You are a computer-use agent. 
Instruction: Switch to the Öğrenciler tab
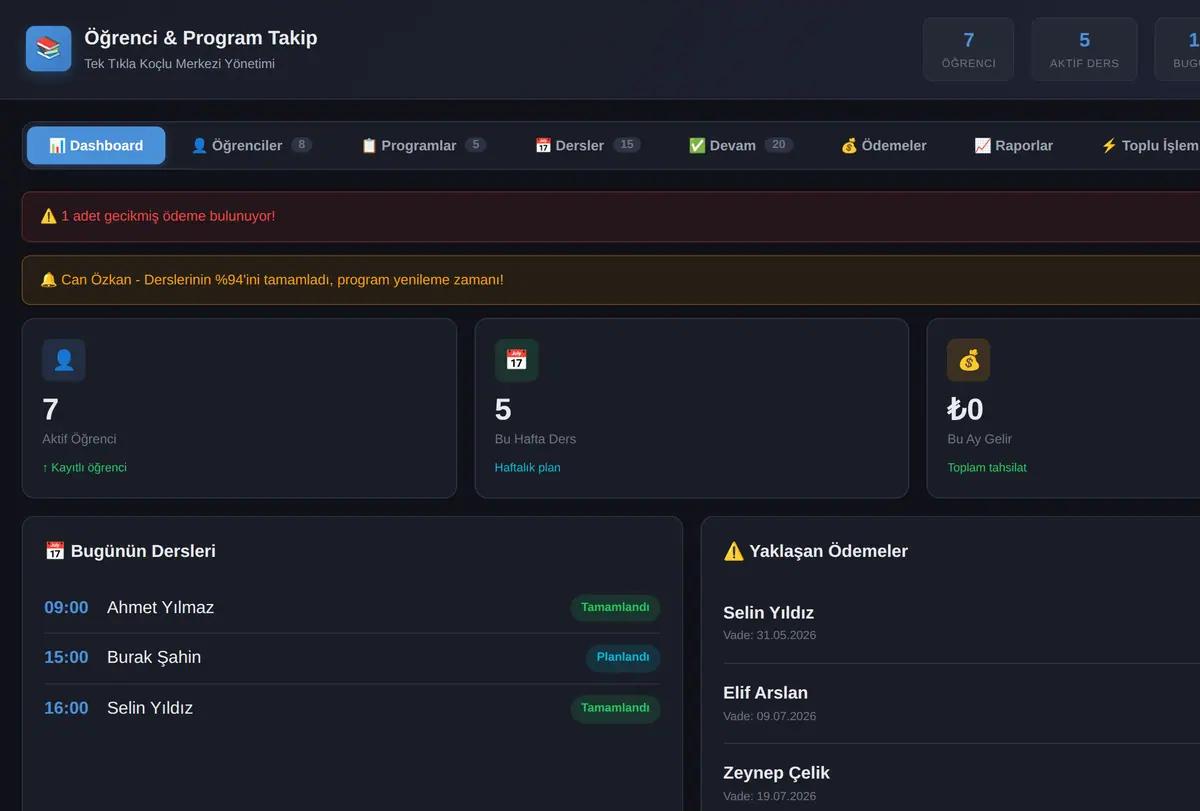tap(251, 145)
